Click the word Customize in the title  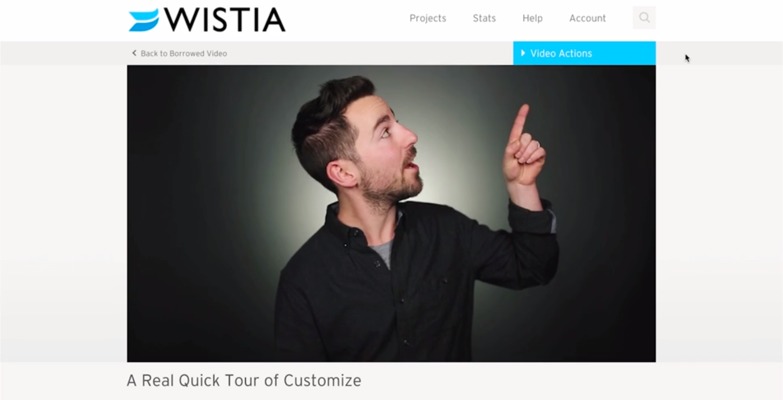pyautogui.click(x=322, y=381)
